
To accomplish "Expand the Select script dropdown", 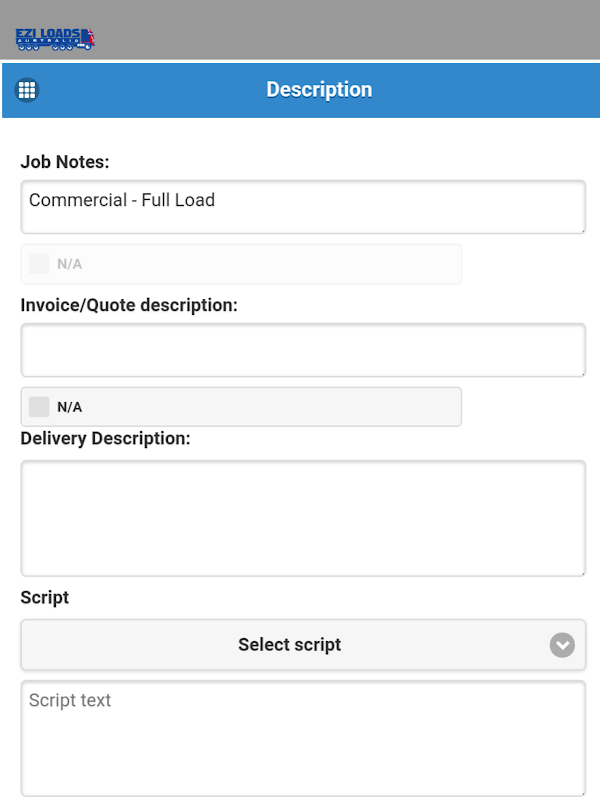I will tap(290, 645).
